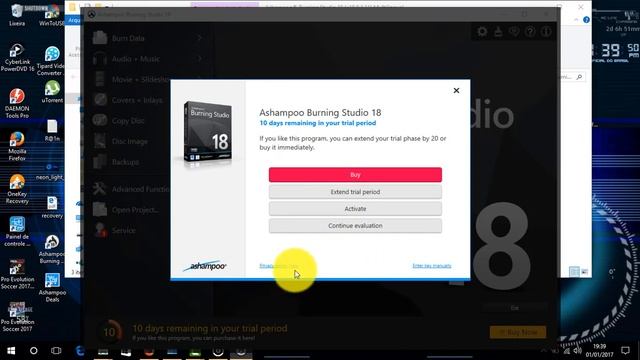Open the info icon in Burning Studio

pos(546,32)
